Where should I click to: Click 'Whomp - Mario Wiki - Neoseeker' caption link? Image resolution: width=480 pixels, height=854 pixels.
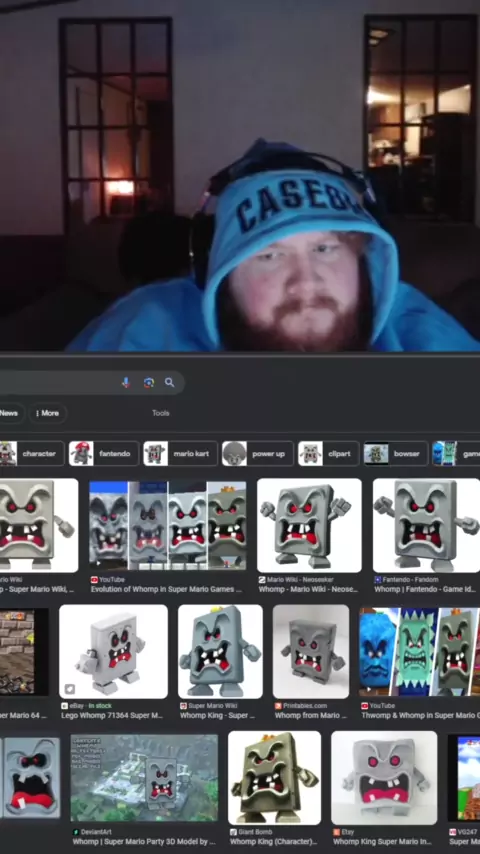(x=308, y=589)
